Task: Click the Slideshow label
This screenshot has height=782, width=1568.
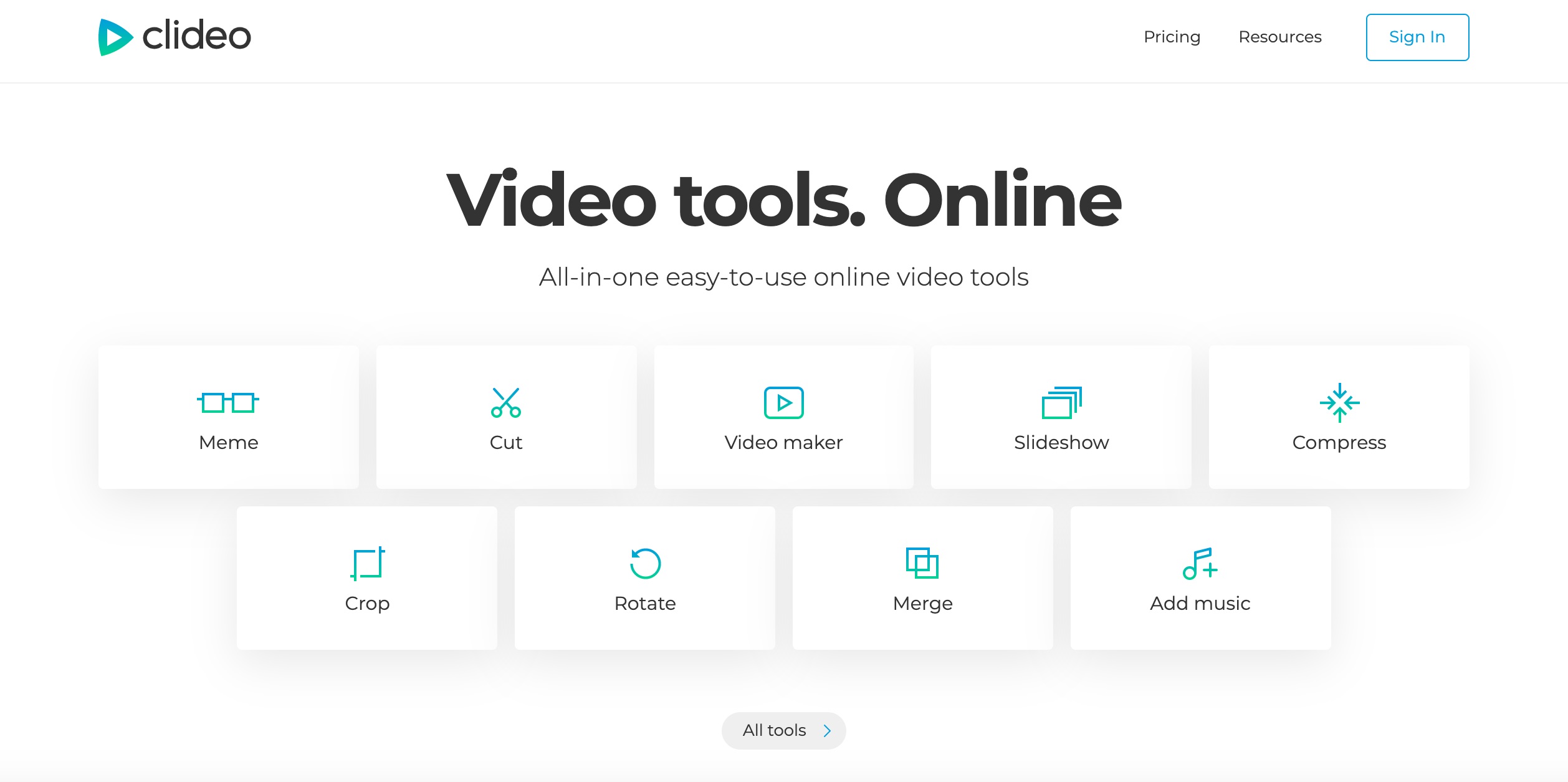Action: click(x=1061, y=442)
